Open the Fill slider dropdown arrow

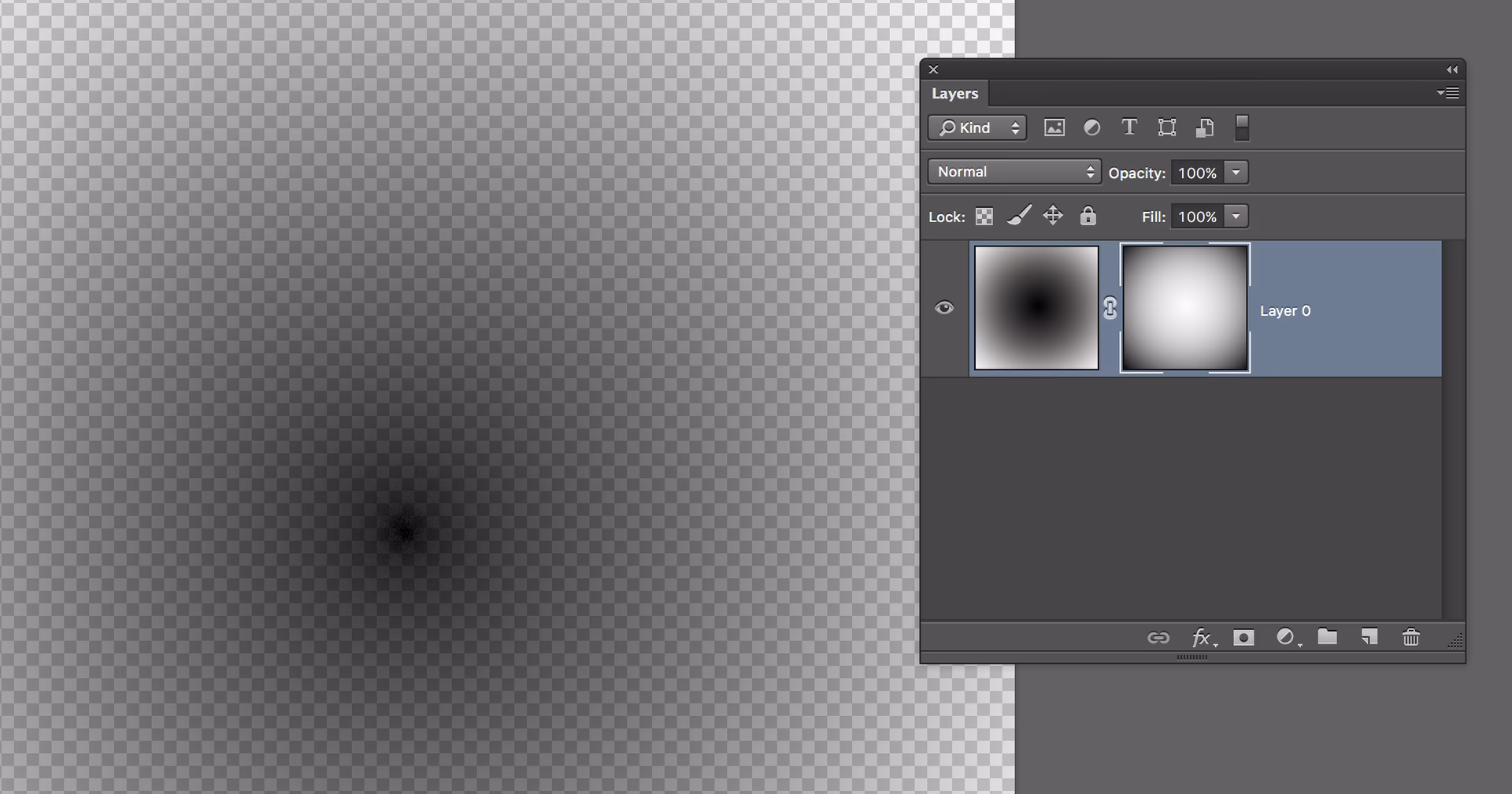1236,217
